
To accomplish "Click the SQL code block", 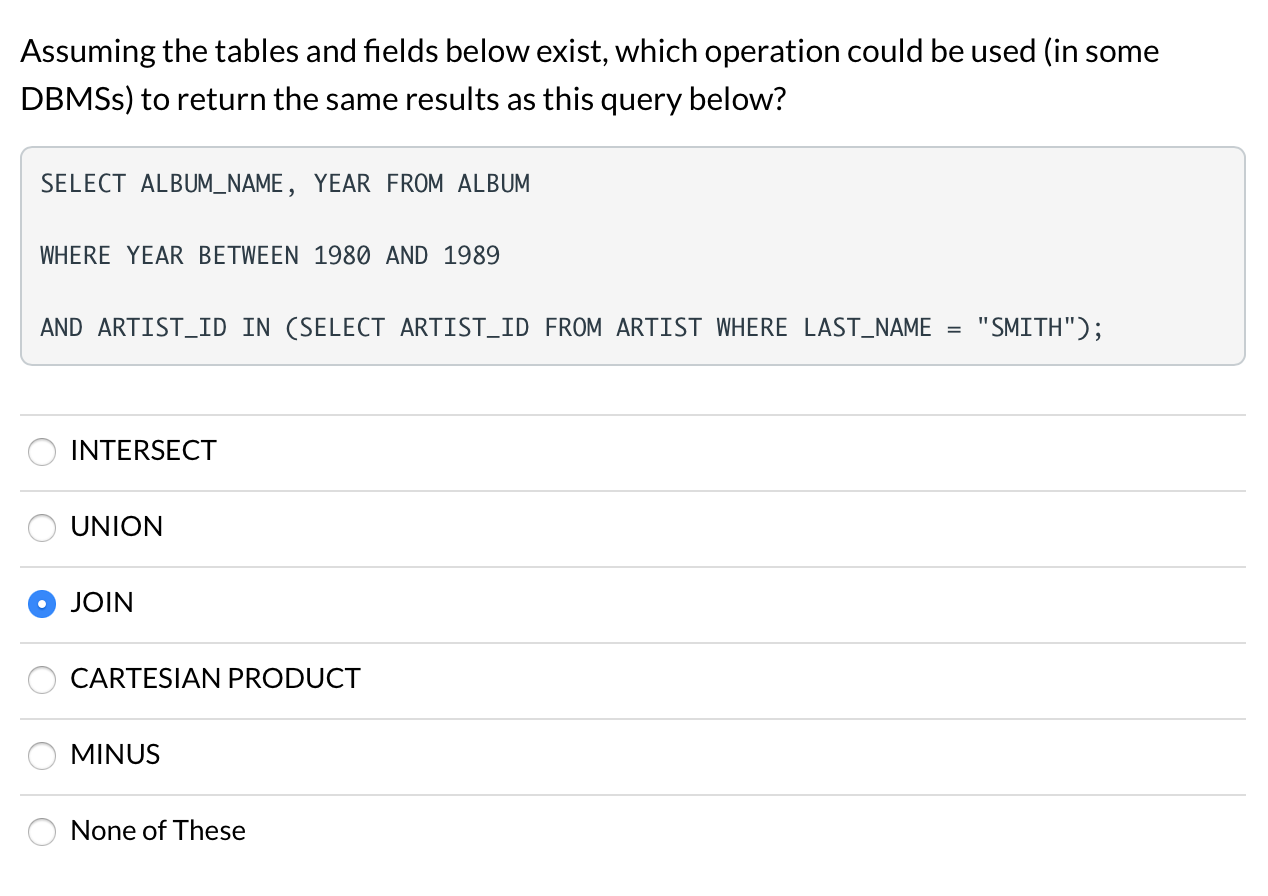I will [632, 255].
